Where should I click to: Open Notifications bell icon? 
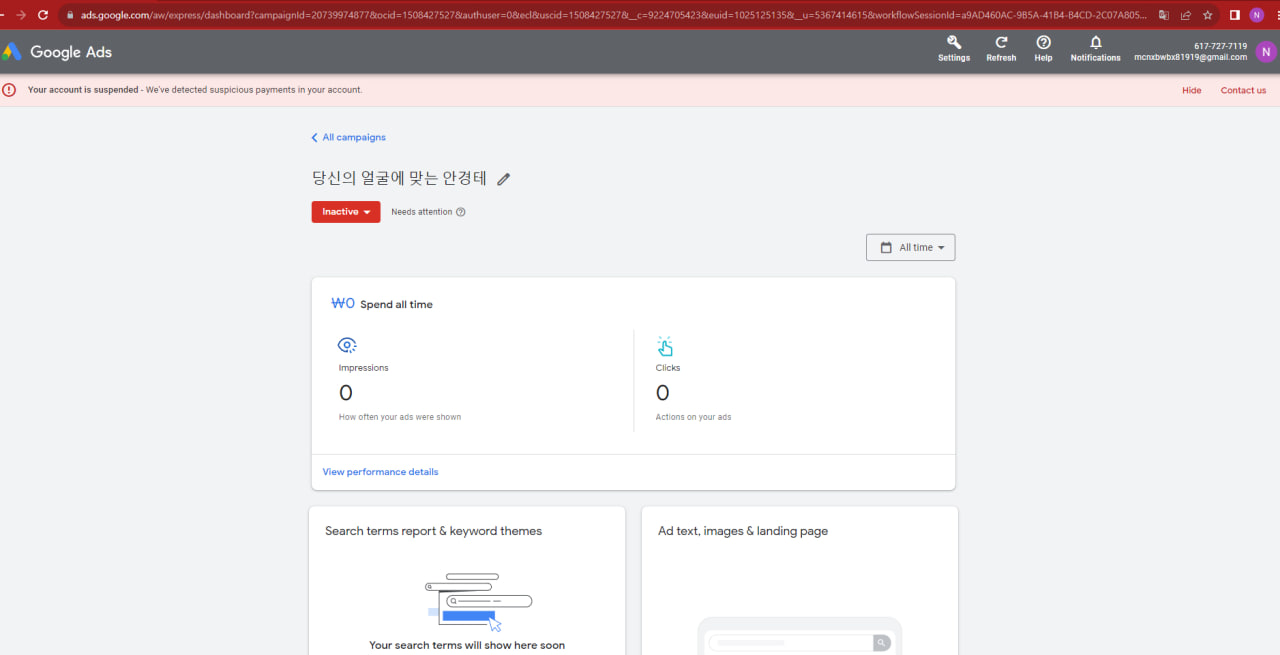pyautogui.click(x=1095, y=43)
